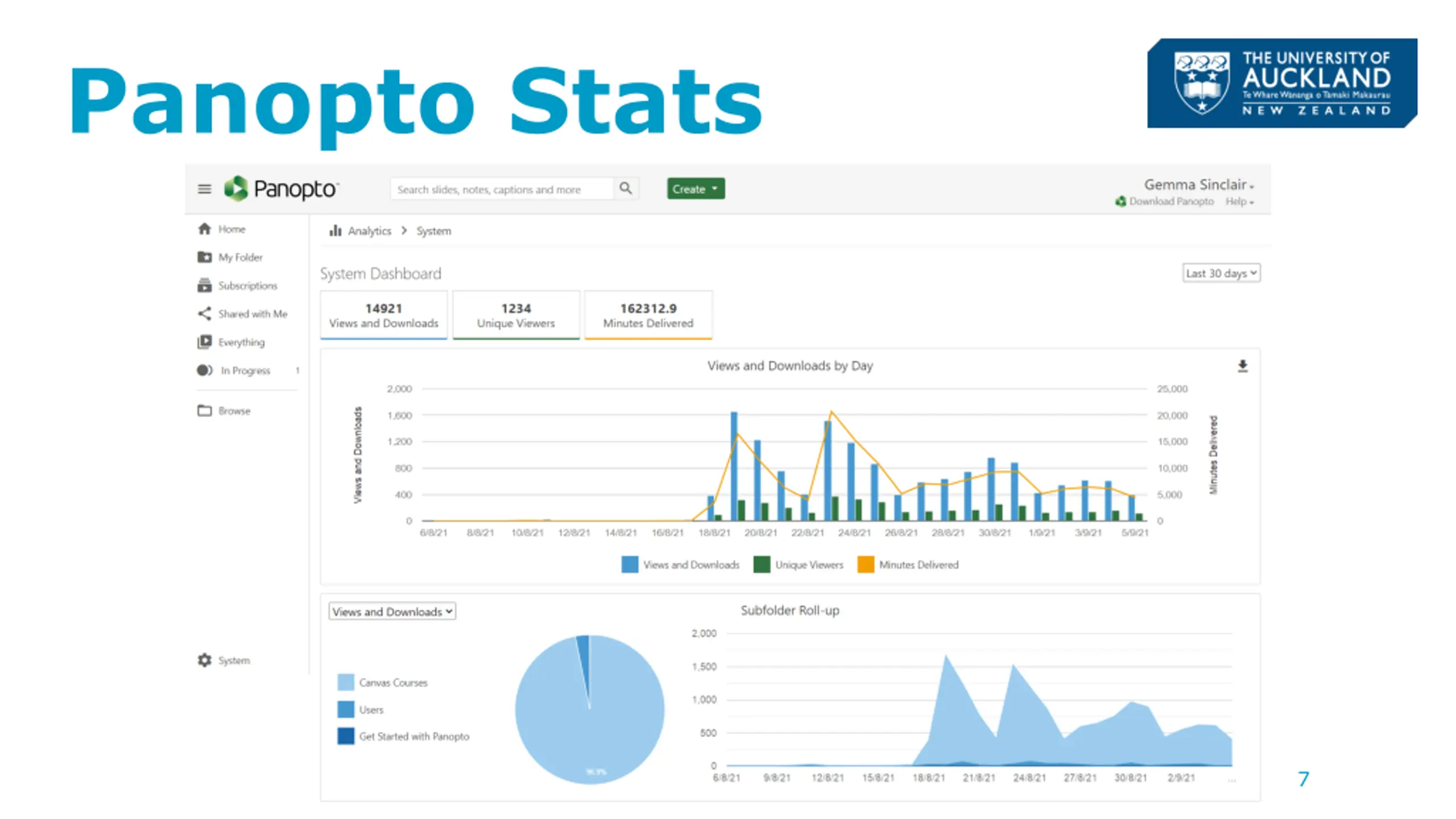Viewport: 1456px width, 819px height.
Task: Click the In Progress icon
Action: tap(204, 370)
